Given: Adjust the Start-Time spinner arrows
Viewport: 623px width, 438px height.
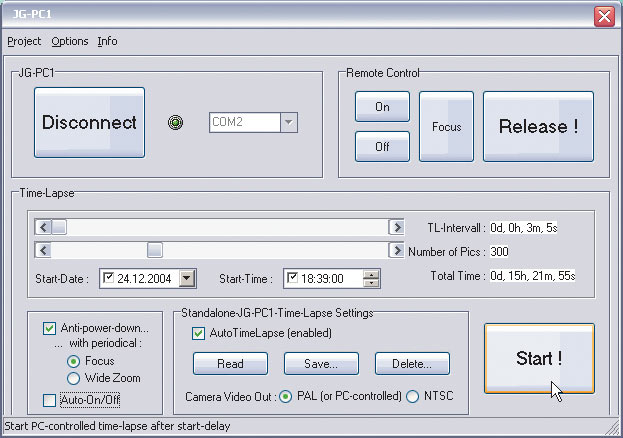Looking at the screenshot, I should pos(372,278).
